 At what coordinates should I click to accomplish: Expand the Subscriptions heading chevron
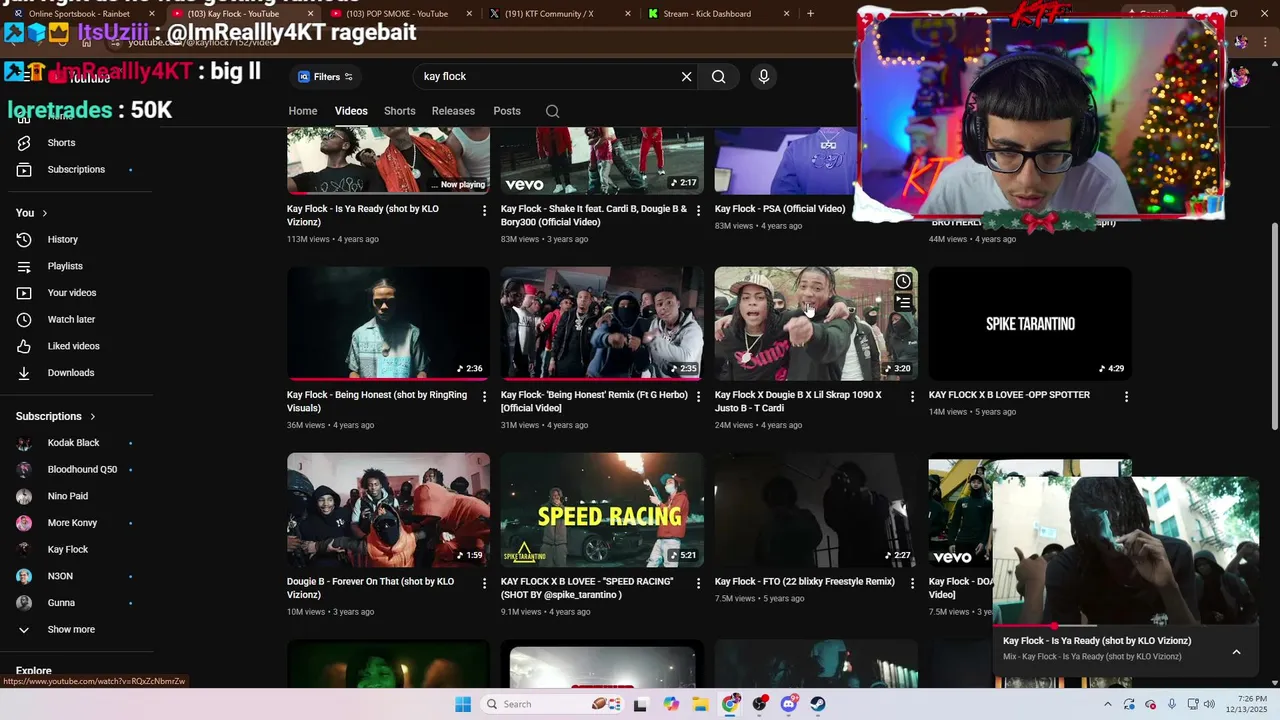coord(93,416)
